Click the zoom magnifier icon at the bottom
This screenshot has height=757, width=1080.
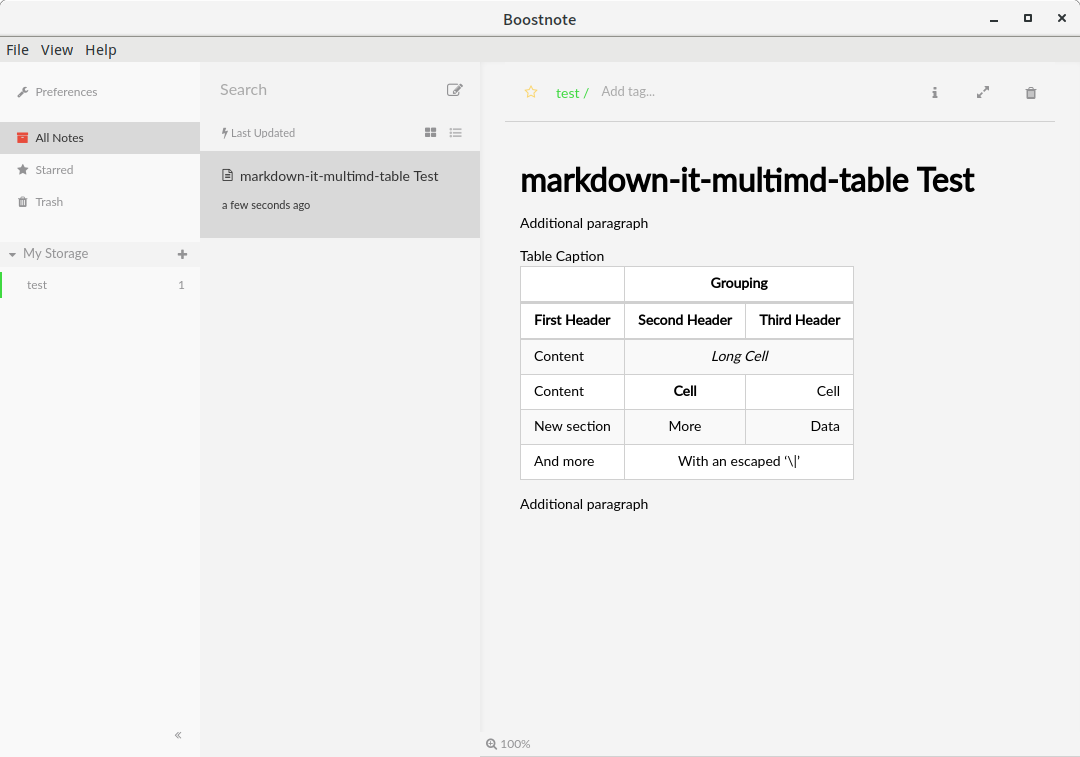click(x=491, y=744)
